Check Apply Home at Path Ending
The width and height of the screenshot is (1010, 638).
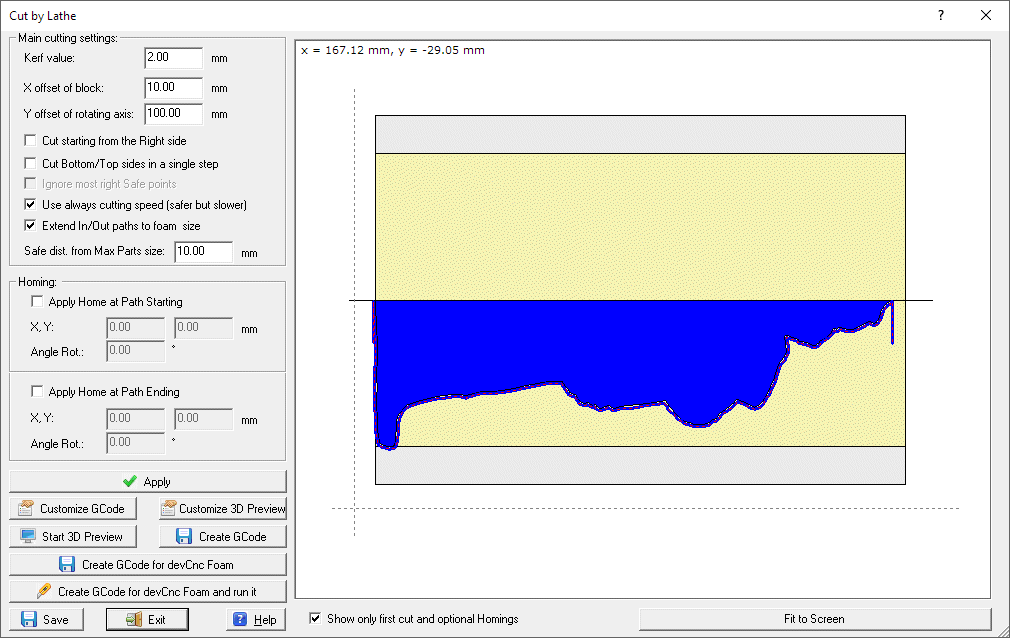pos(37,392)
